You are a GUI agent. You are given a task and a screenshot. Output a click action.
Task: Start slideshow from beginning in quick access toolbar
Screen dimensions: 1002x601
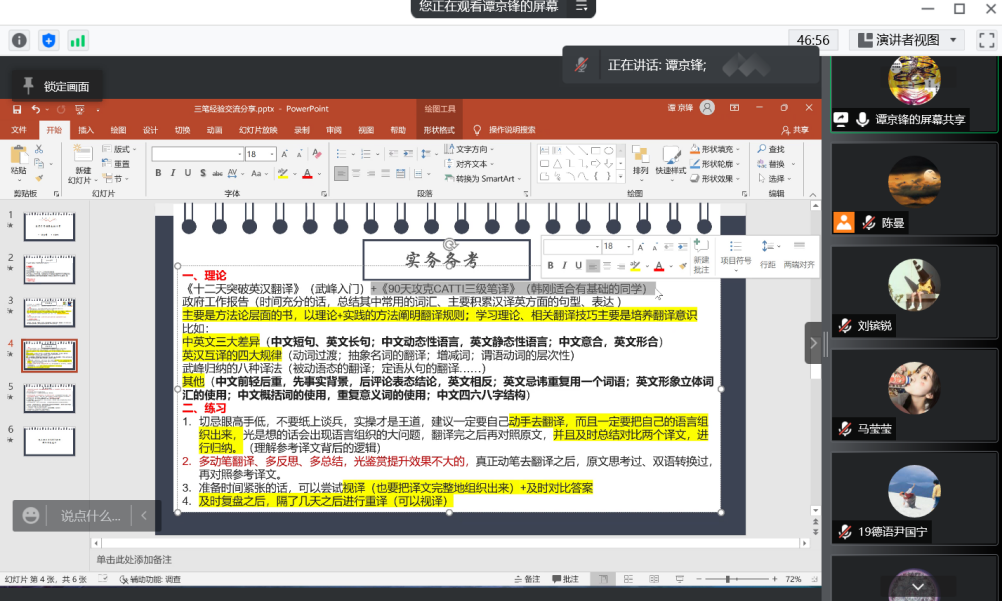click(80, 109)
